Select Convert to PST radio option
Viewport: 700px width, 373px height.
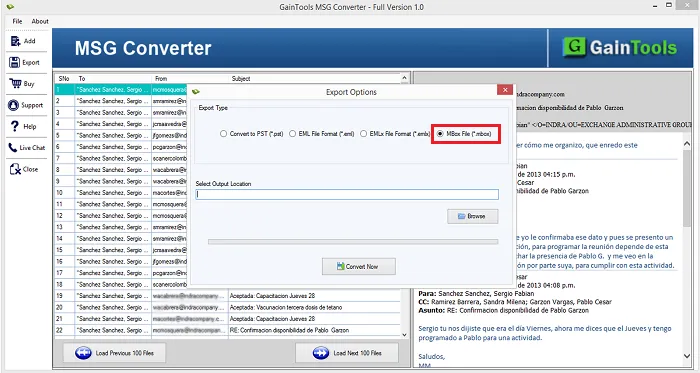coord(252,133)
